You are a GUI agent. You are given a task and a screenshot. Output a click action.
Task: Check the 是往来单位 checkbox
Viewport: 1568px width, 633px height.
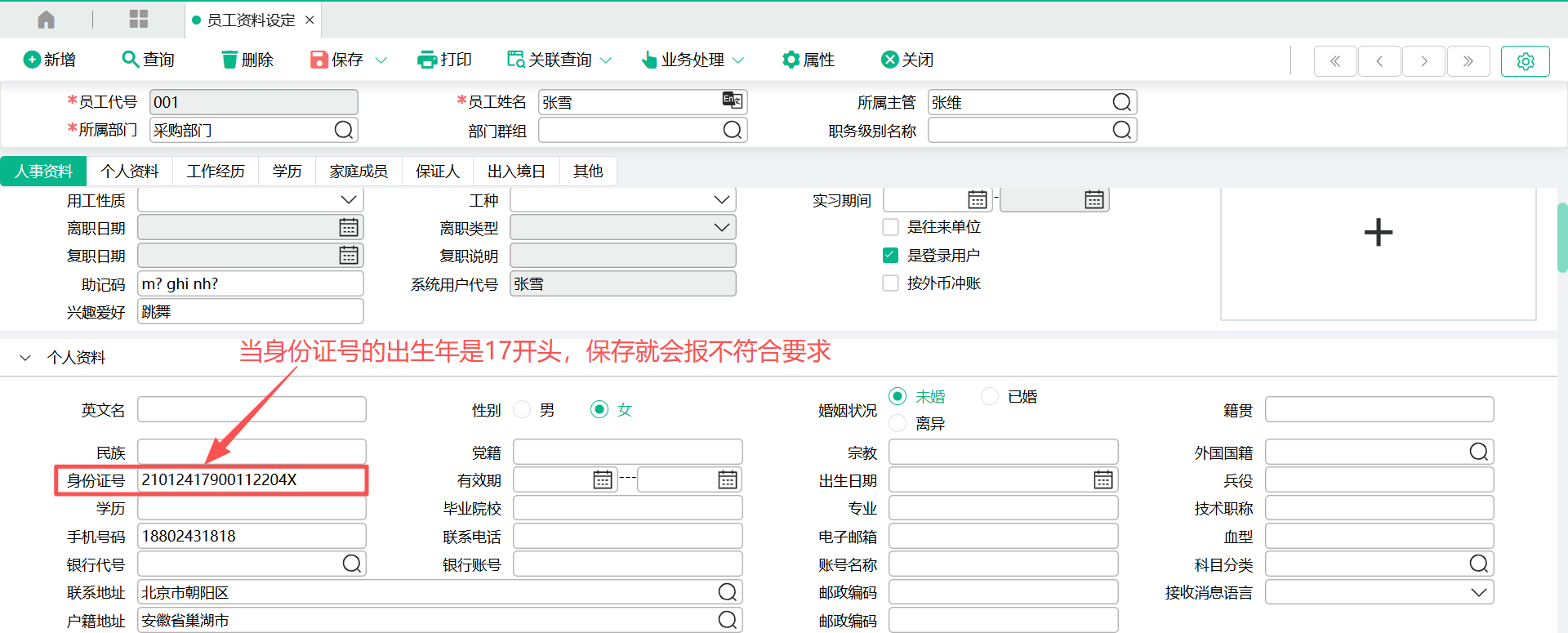pos(891,227)
